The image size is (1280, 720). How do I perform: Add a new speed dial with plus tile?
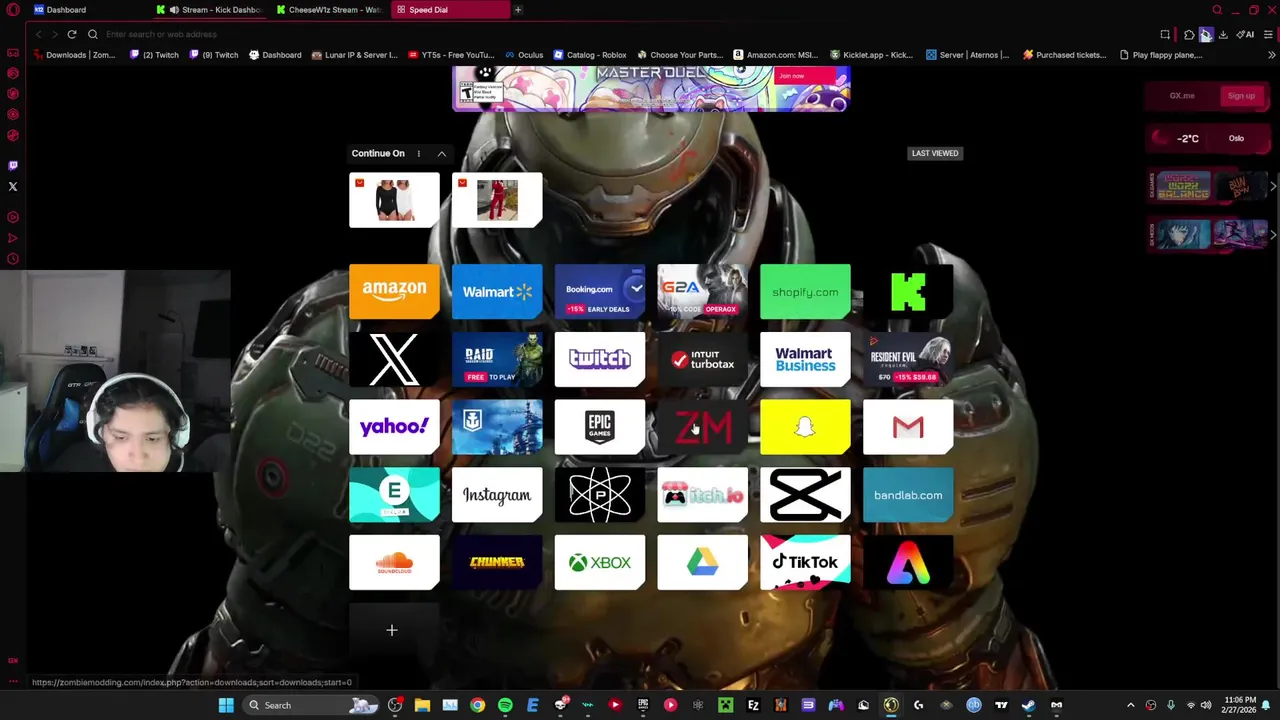point(392,630)
